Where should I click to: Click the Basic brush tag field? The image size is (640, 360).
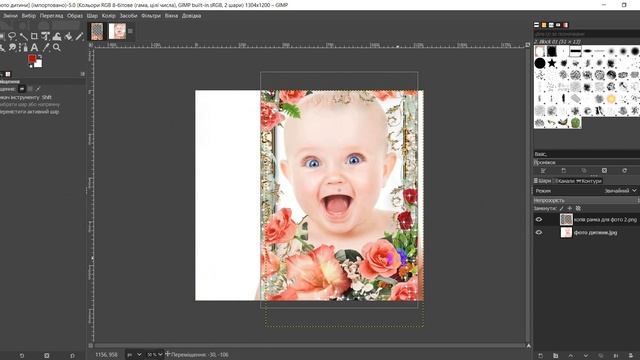tap(586, 154)
